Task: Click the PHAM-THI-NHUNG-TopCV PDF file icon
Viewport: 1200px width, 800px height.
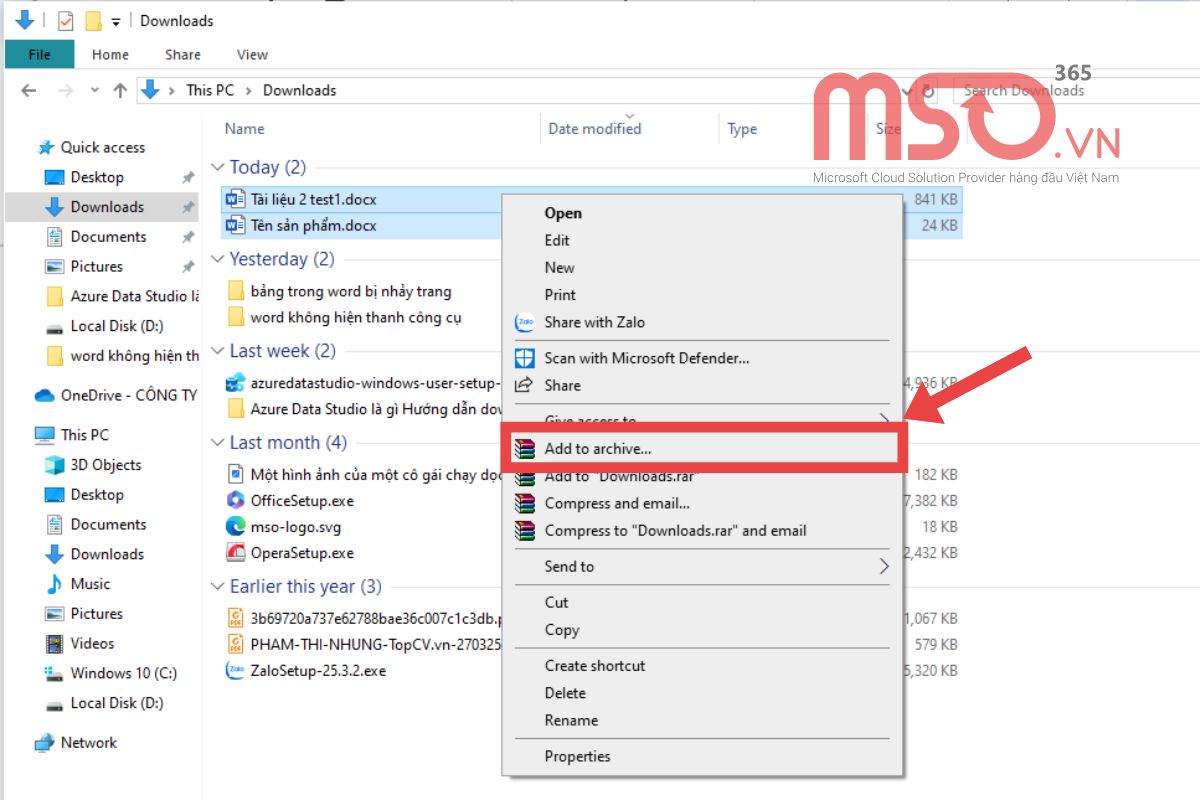Action: pyautogui.click(x=235, y=644)
